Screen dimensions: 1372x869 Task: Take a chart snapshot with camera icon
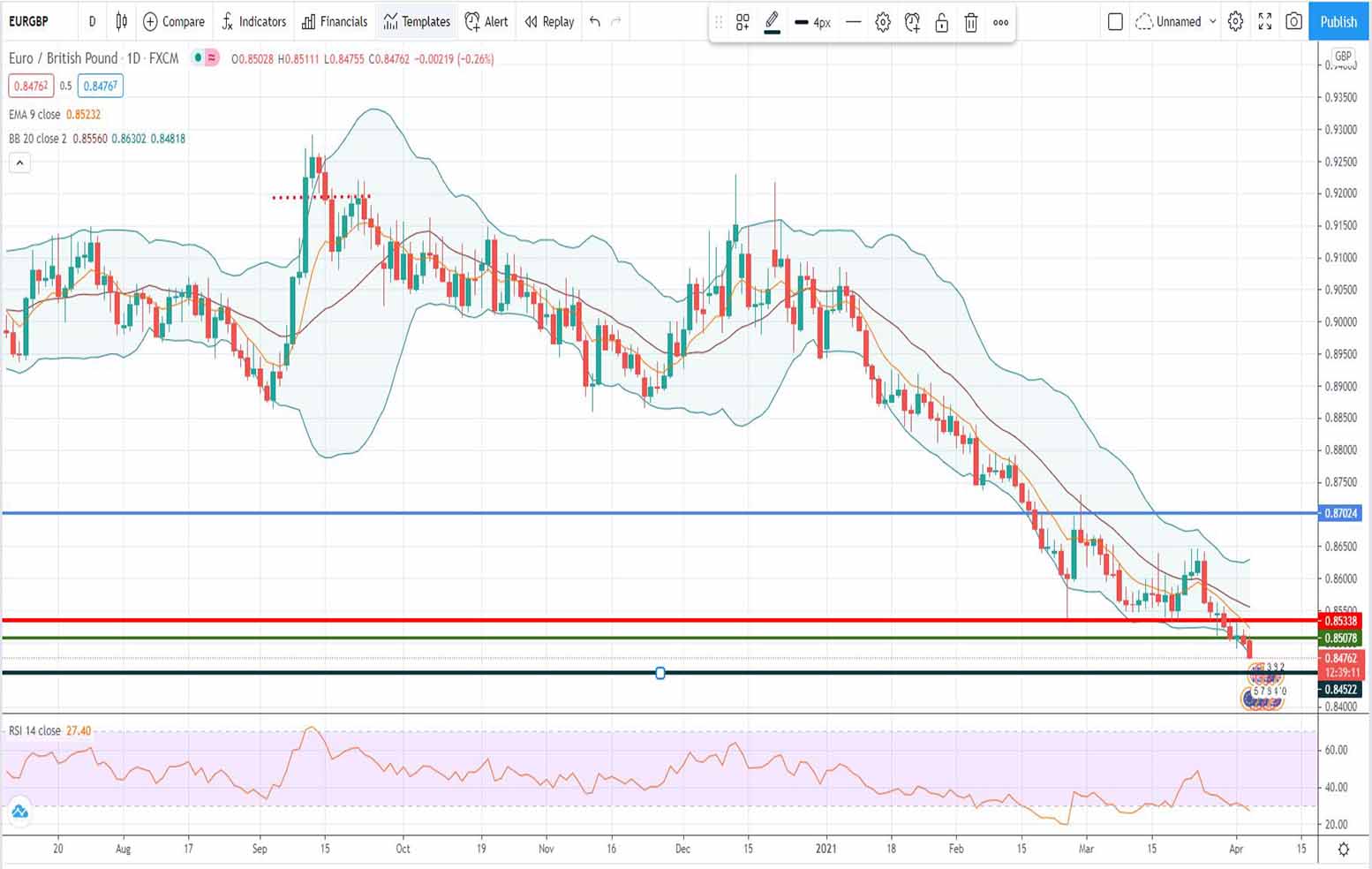(x=1293, y=21)
